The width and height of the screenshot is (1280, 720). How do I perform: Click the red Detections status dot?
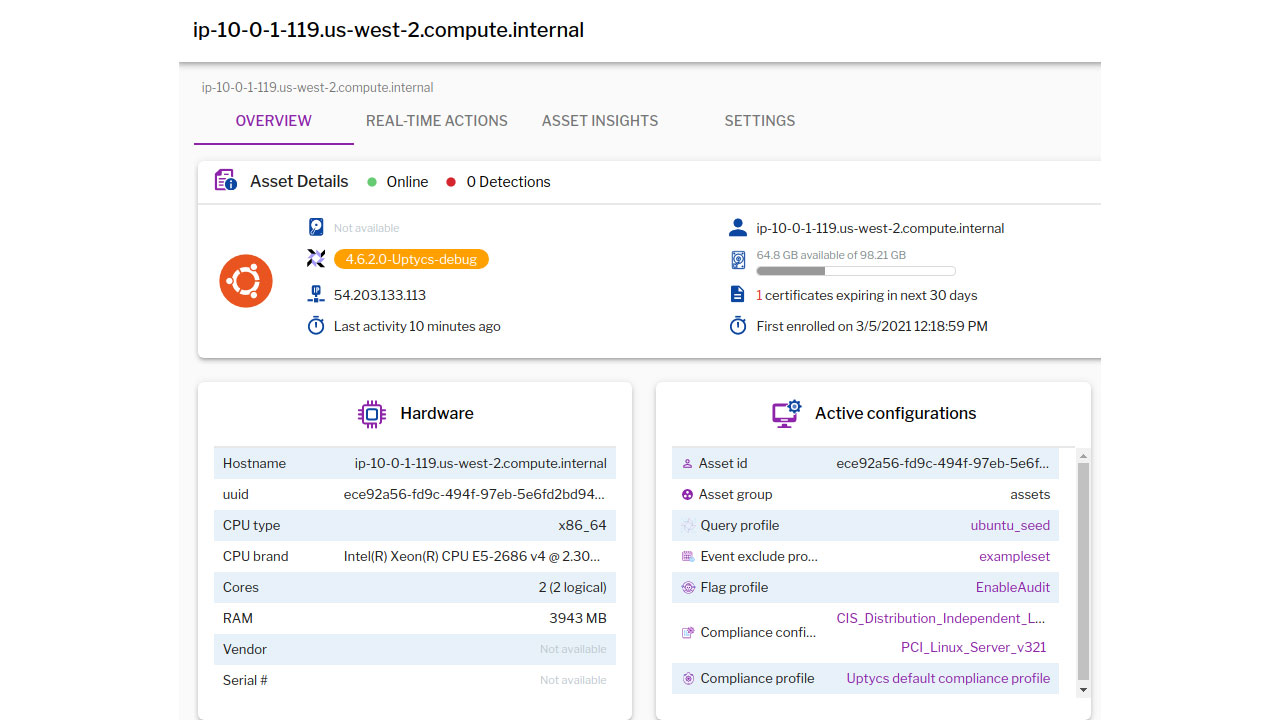point(451,182)
